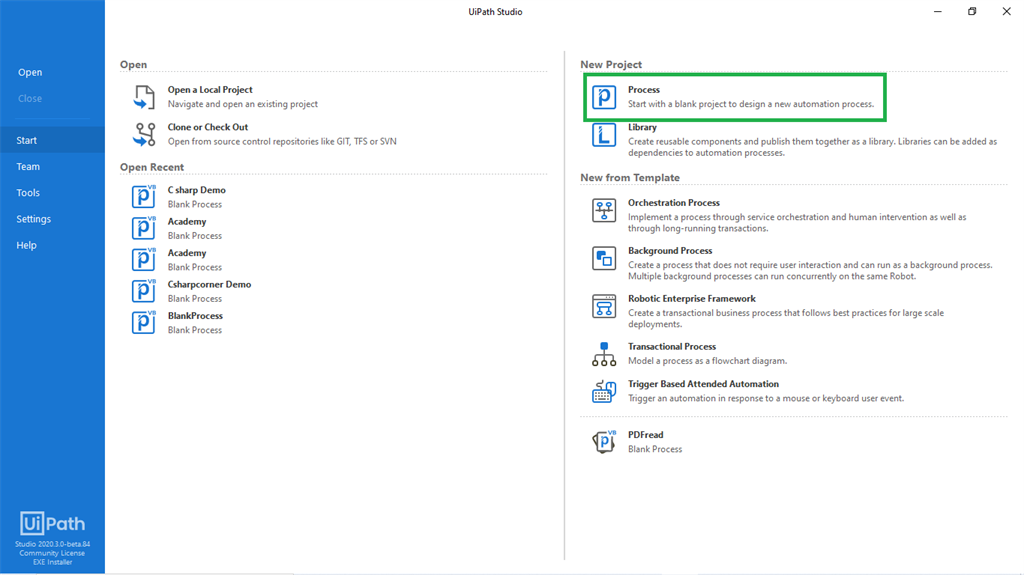
Task: Restore down the UiPath Studio window
Action: click(972, 12)
